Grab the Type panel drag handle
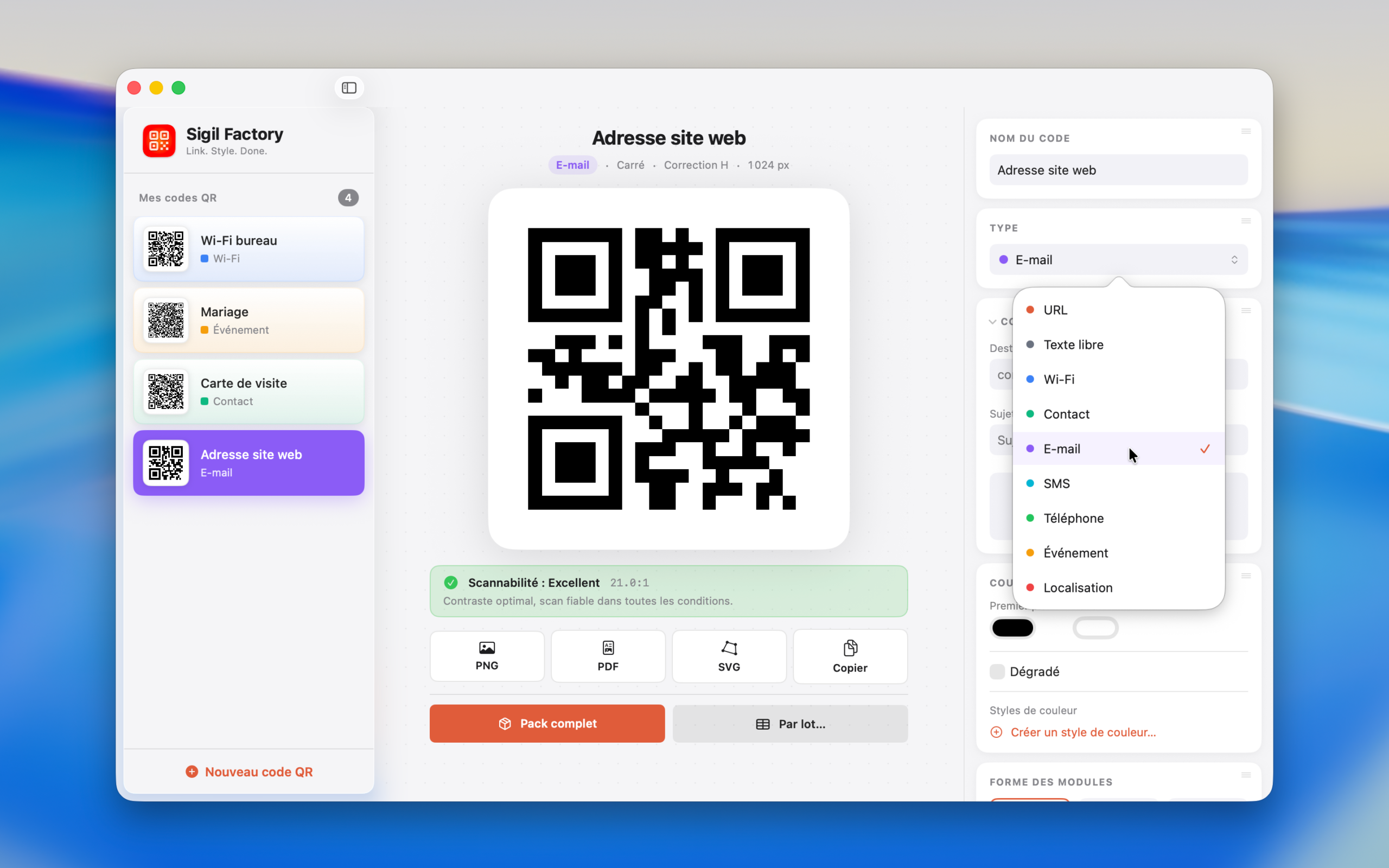Screen dimensions: 1389x868 coord(1246,221)
